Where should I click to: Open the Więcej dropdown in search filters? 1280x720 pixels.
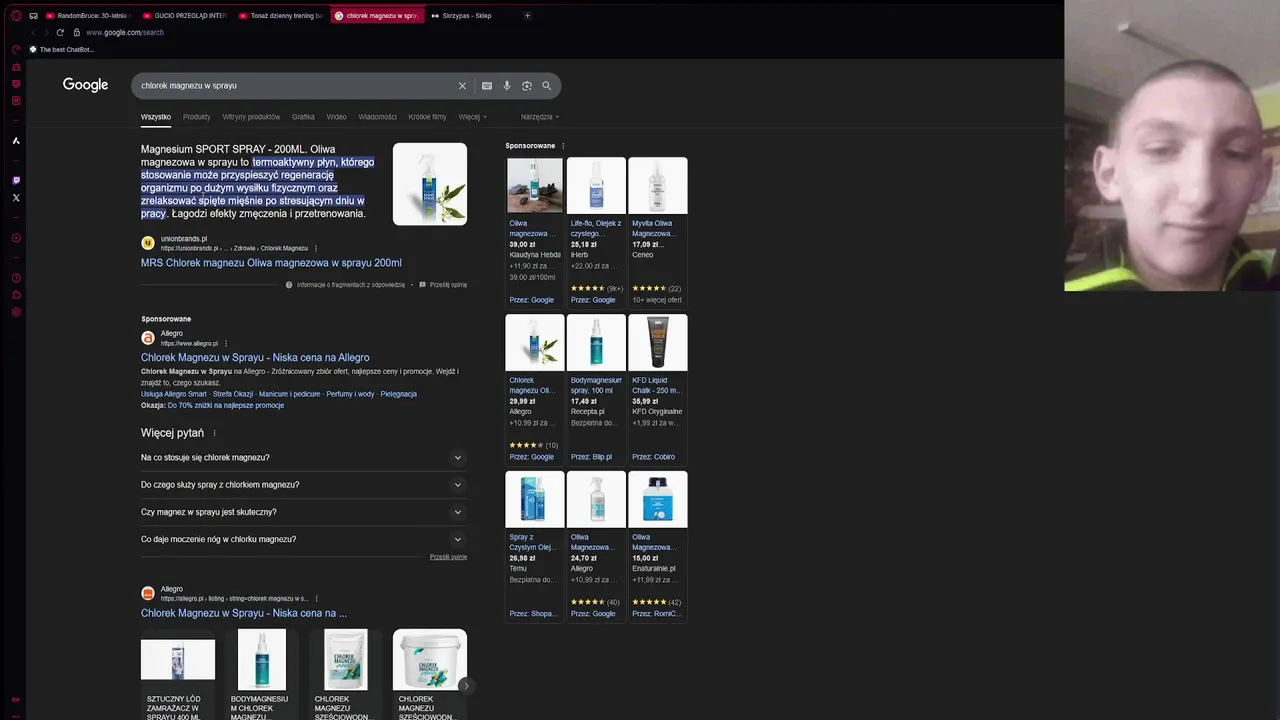point(472,117)
